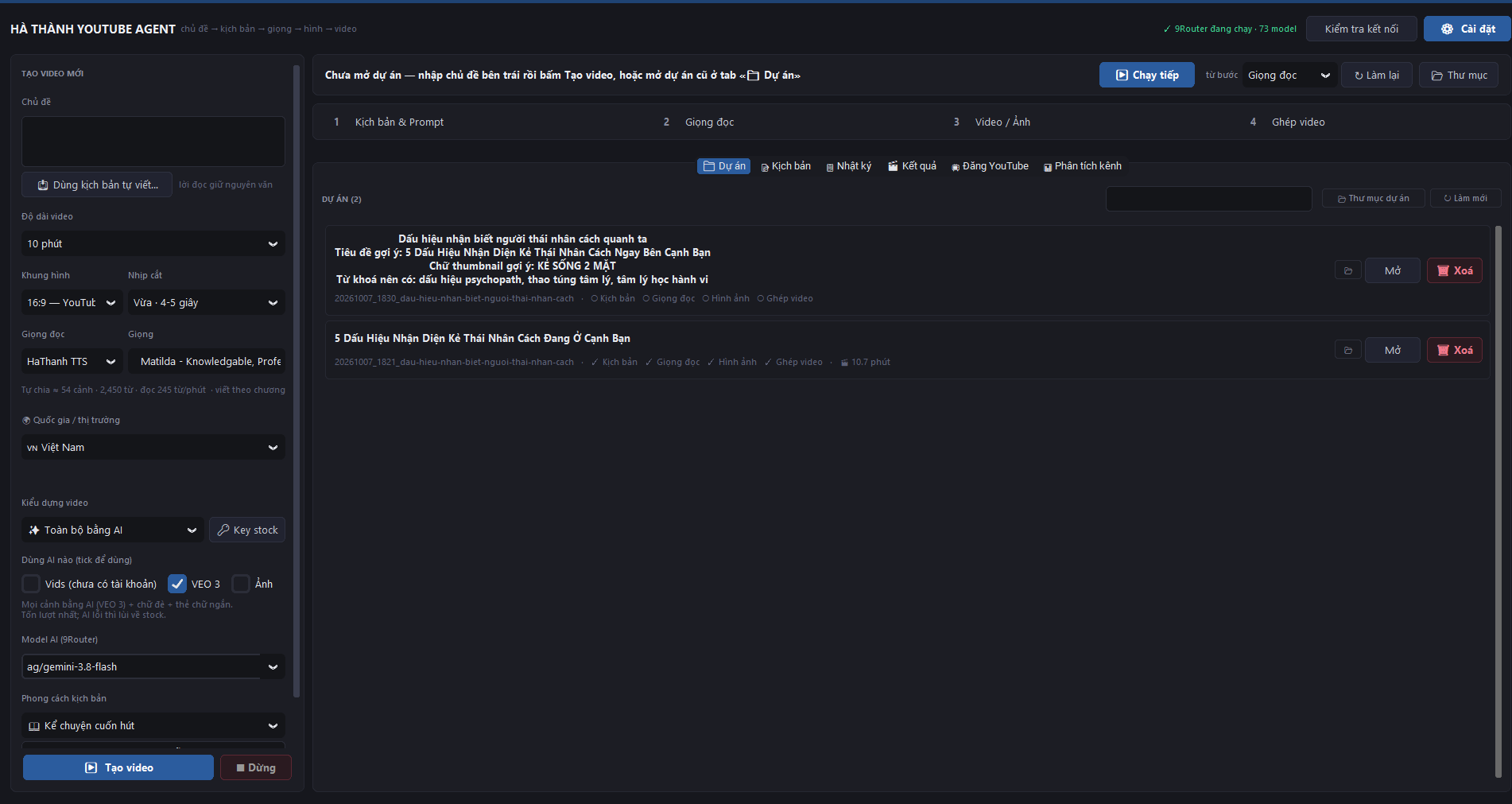1512x804 pixels.
Task: Uncheck the VEO 3 checkbox
Action: (x=177, y=584)
